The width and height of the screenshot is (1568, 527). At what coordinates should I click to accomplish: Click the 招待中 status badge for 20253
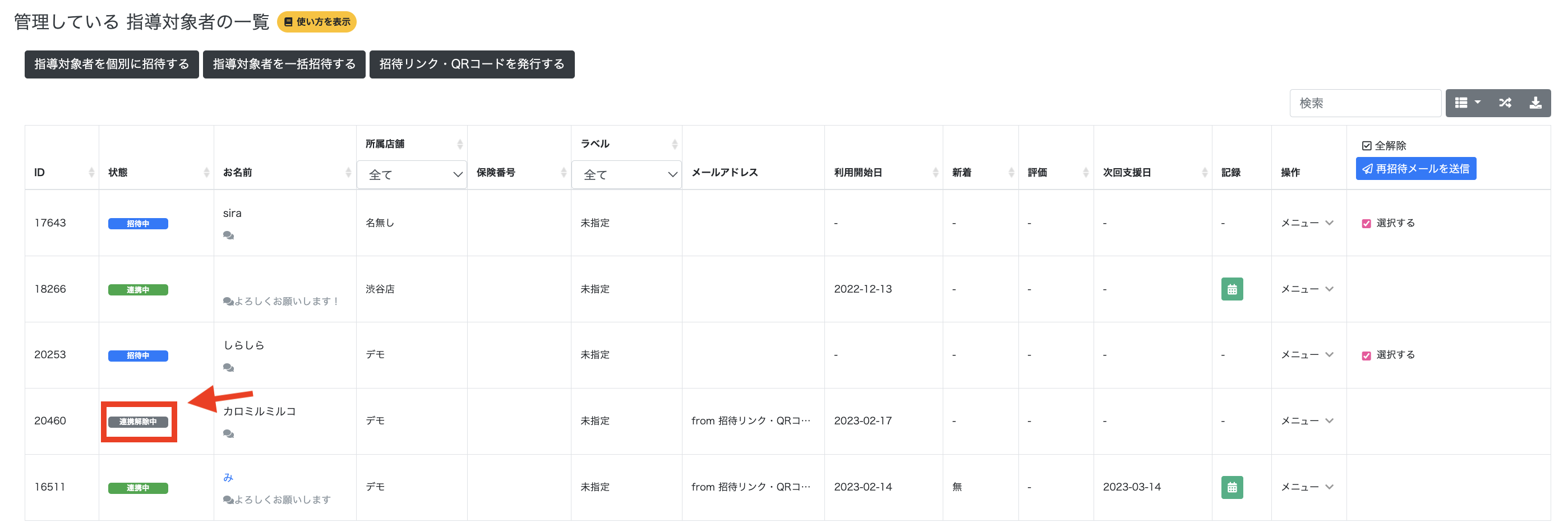coord(138,356)
